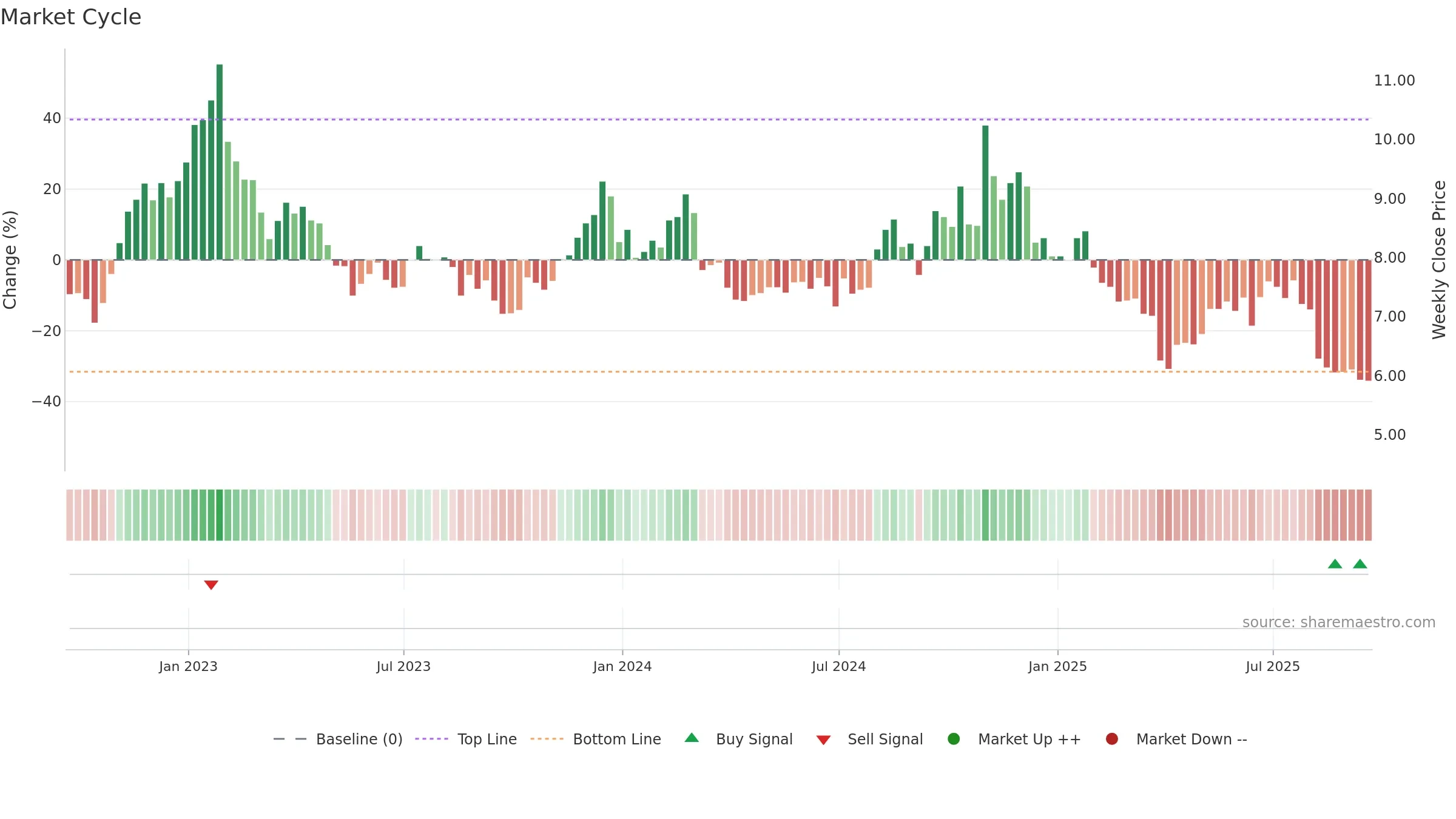Click the last red heatmap cell on the far right
The width and height of the screenshot is (1456, 819).
tap(1368, 515)
